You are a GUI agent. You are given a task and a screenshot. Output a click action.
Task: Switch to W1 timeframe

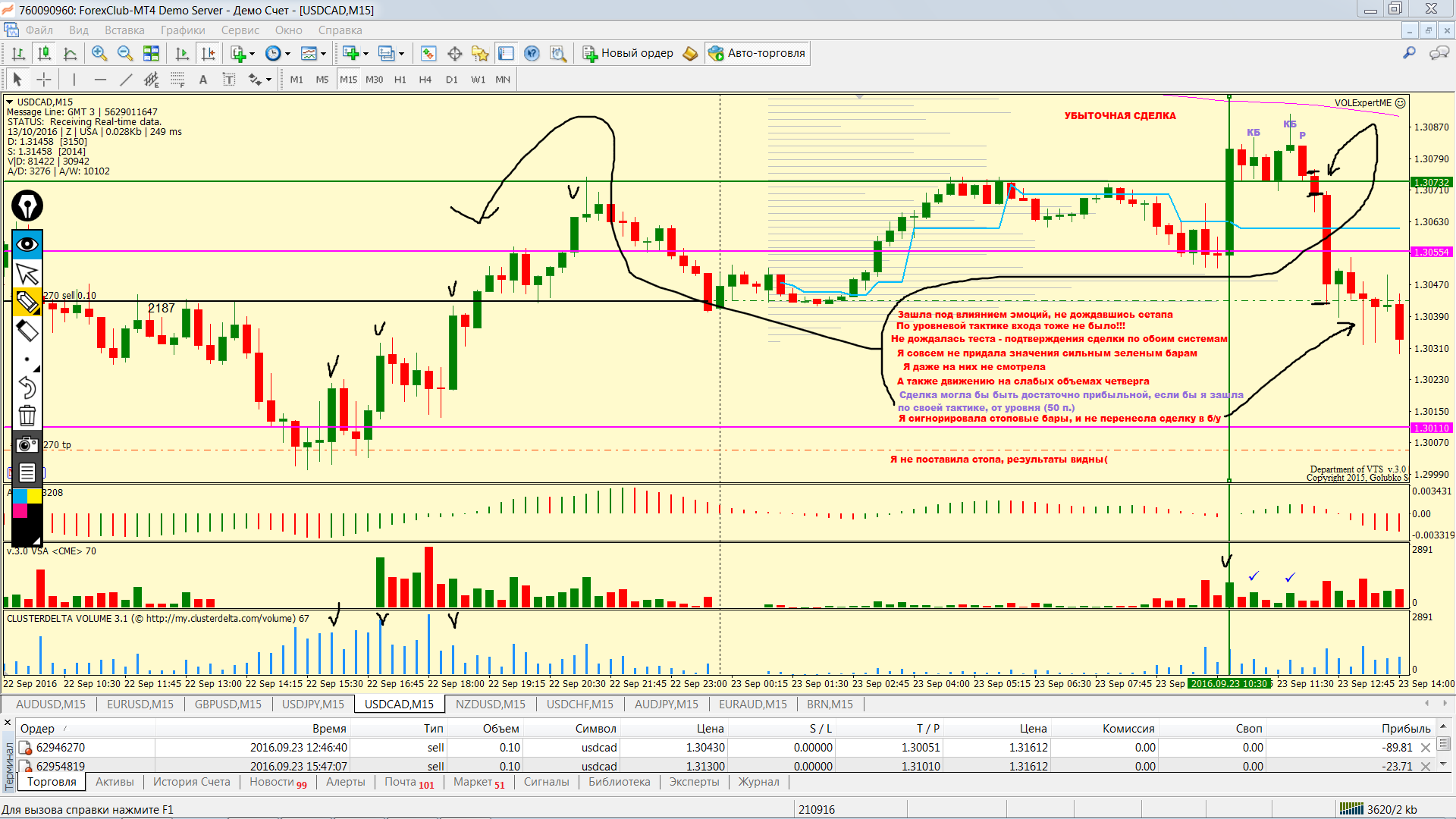pyautogui.click(x=478, y=80)
